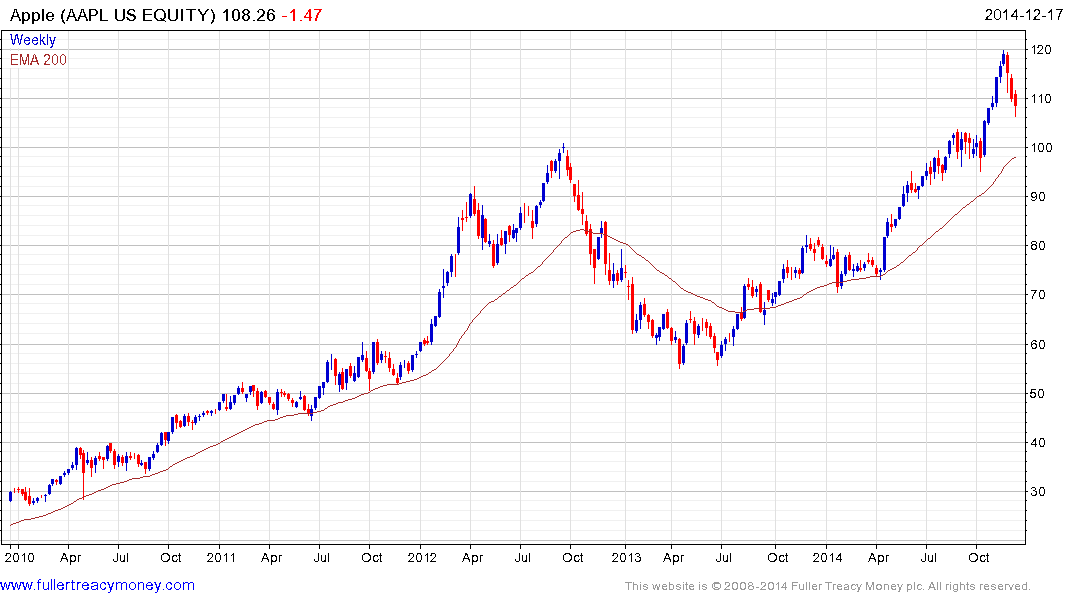Click the 60 price axis label
1075x600 pixels.
pos(1038,344)
